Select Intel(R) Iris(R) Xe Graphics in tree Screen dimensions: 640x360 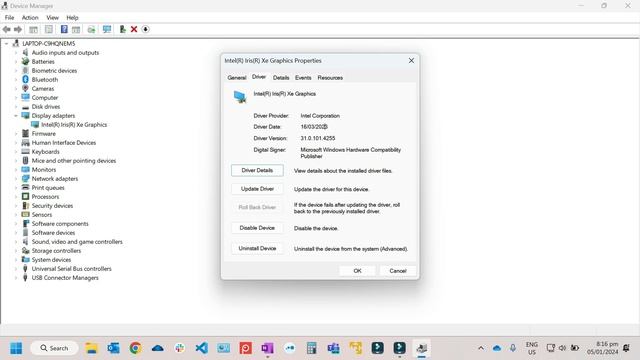click(74, 125)
